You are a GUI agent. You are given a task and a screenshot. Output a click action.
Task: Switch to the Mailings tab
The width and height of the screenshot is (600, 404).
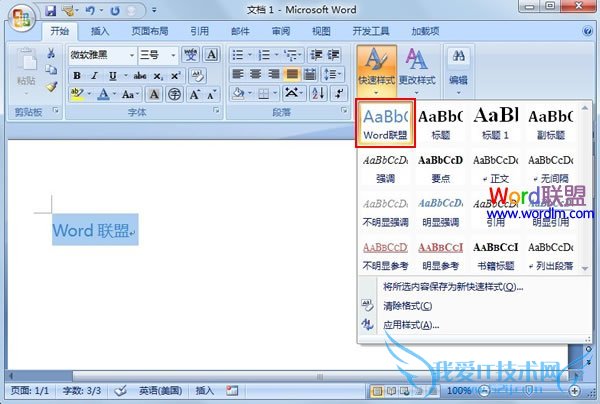[240, 31]
